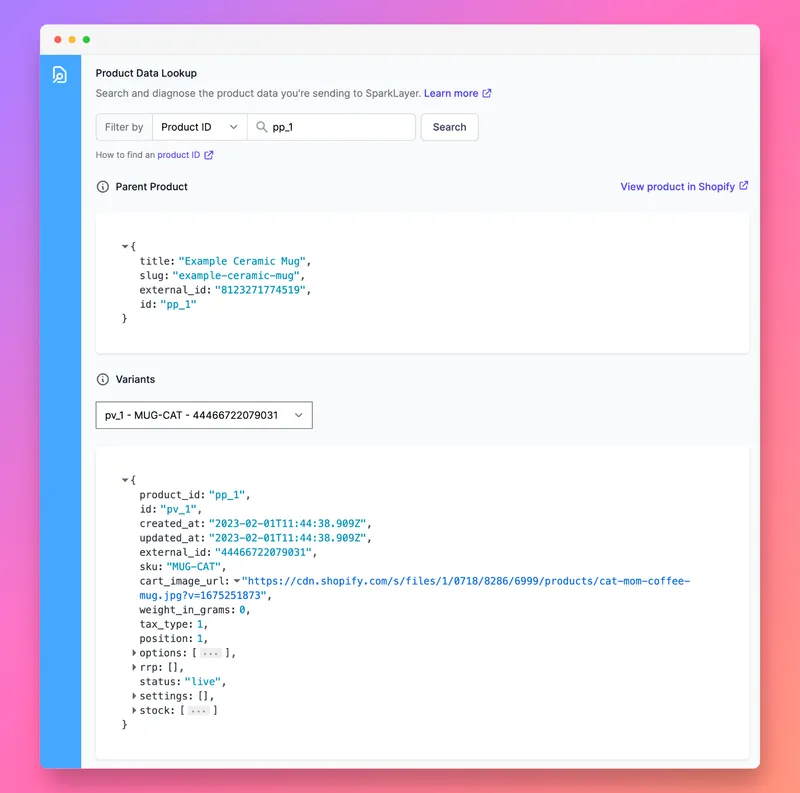Click the external-link icon after Learn more
This screenshot has height=793, width=800.
(x=487, y=92)
